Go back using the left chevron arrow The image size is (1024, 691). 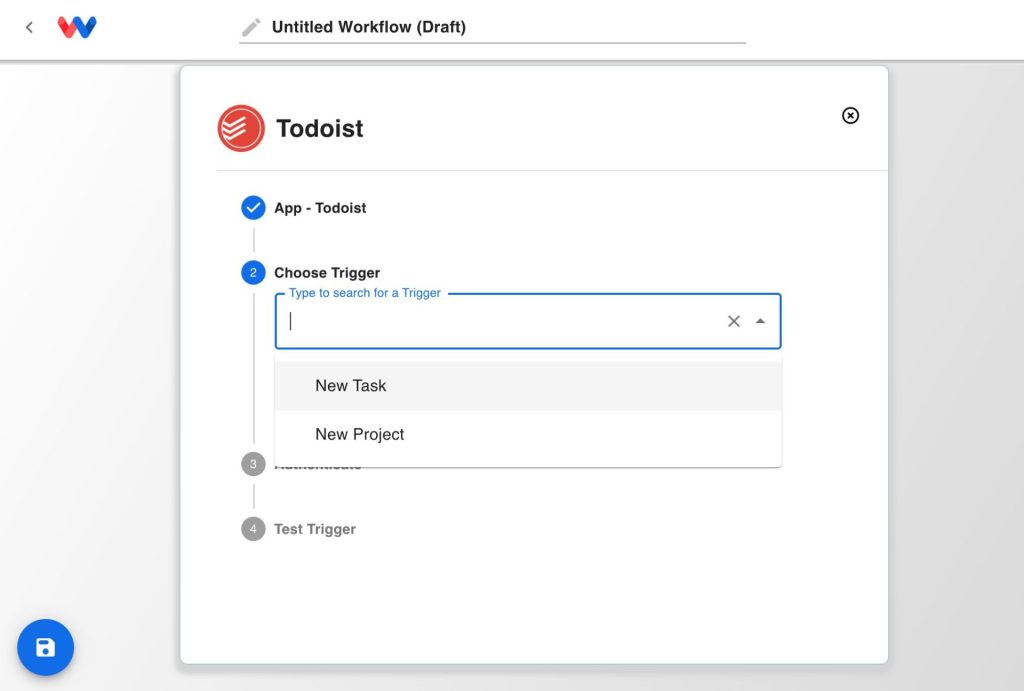29,28
